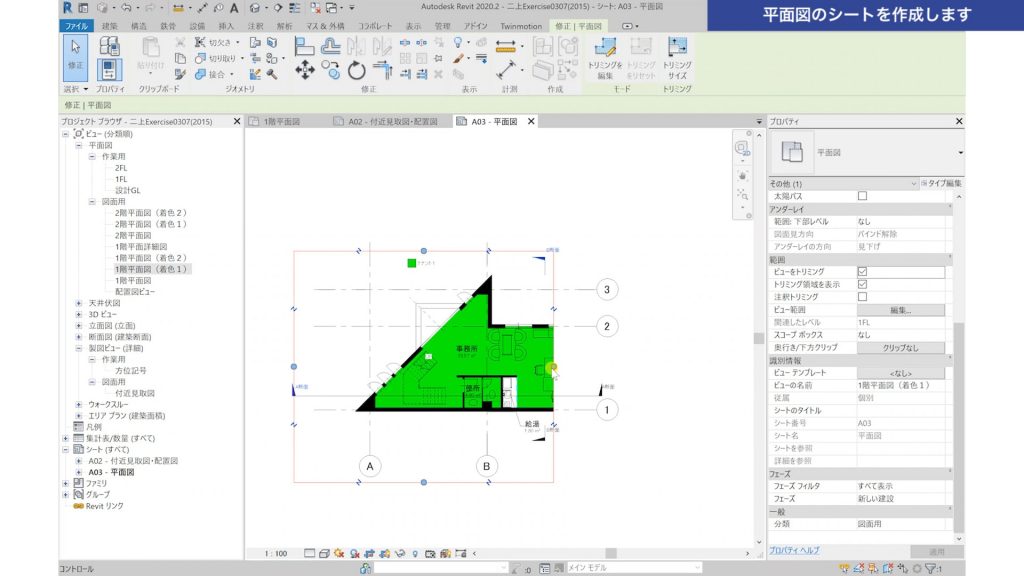Uncheck the ビューをトリミング checkbox
The width and height of the screenshot is (1024, 576).
[862, 272]
